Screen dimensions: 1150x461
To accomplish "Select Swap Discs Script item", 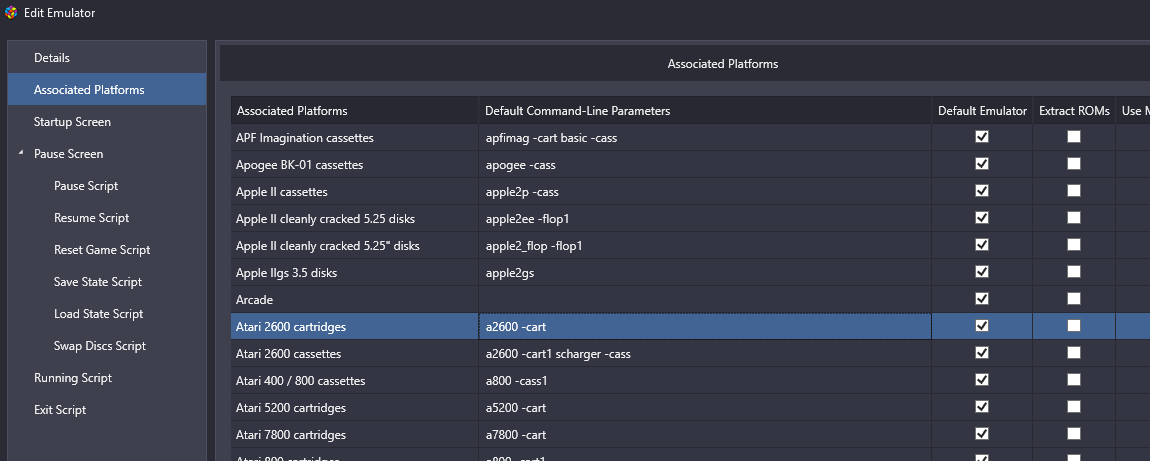I will click(x=107, y=346).
